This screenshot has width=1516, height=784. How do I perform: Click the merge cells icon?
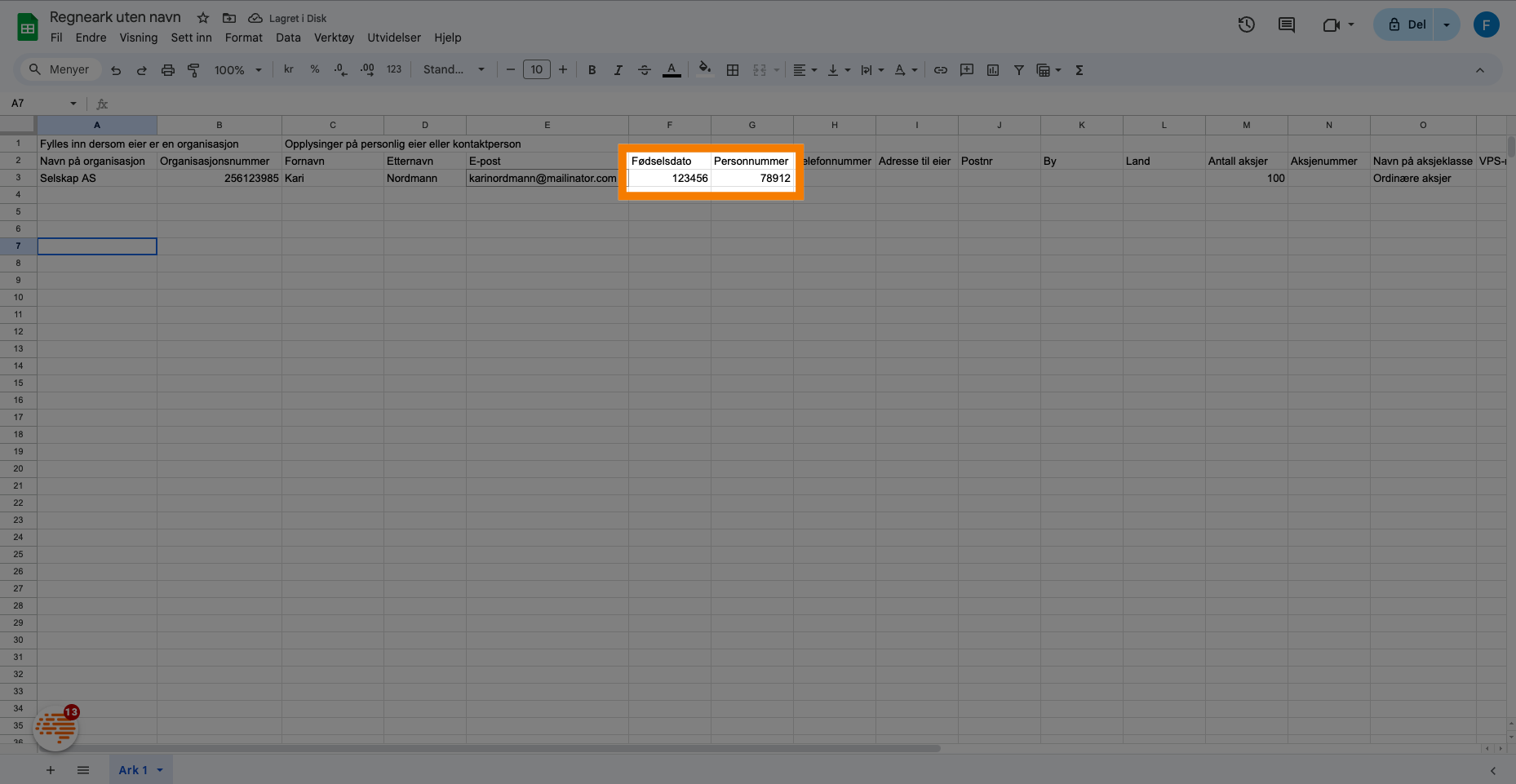[760, 70]
